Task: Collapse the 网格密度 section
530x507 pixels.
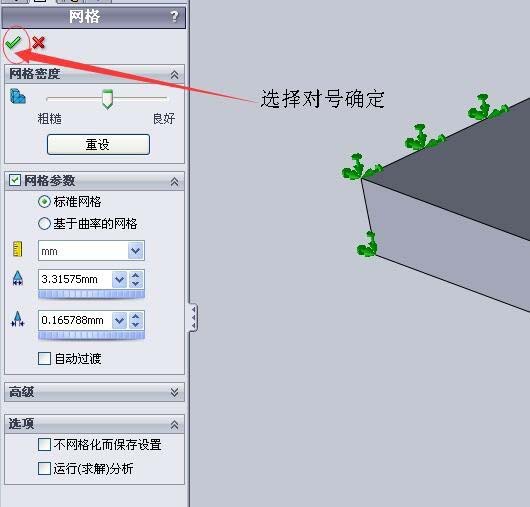Action: click(x=174, y=74)
